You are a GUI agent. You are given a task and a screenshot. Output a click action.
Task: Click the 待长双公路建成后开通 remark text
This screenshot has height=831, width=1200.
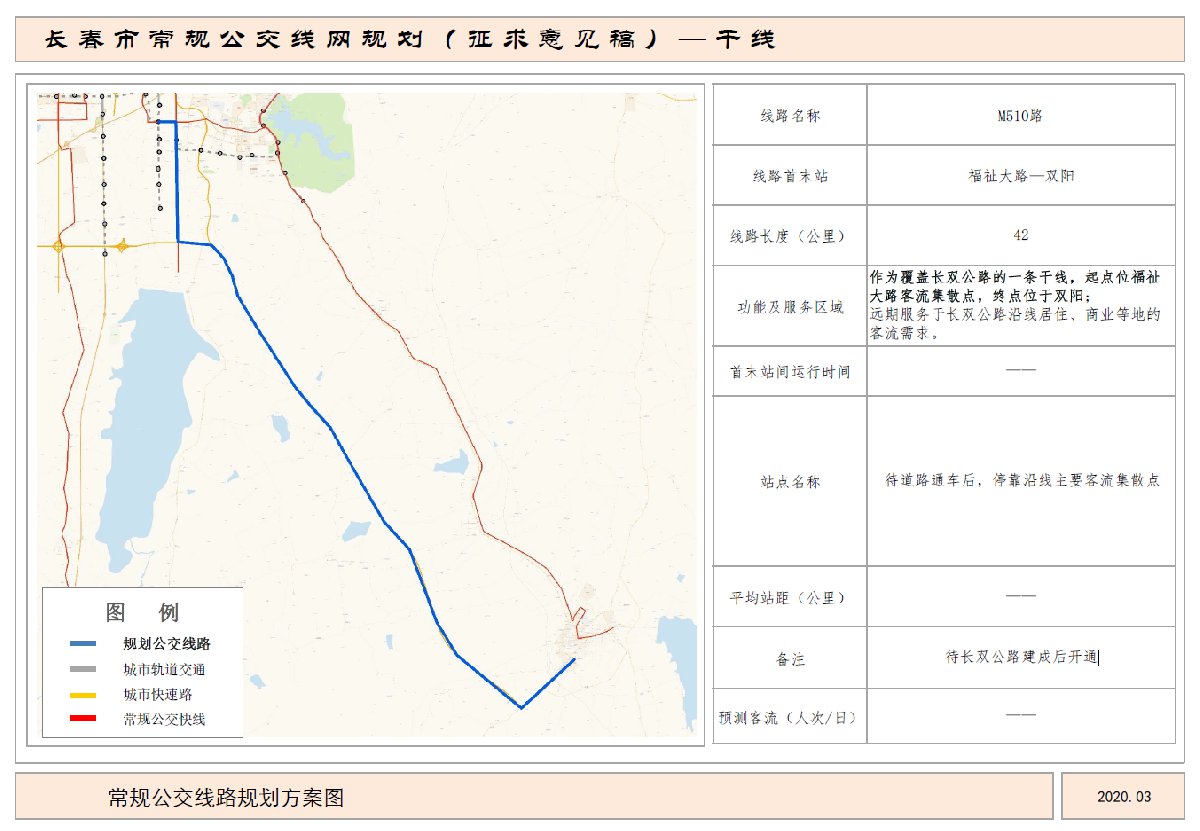click(x=1021, y=657)
